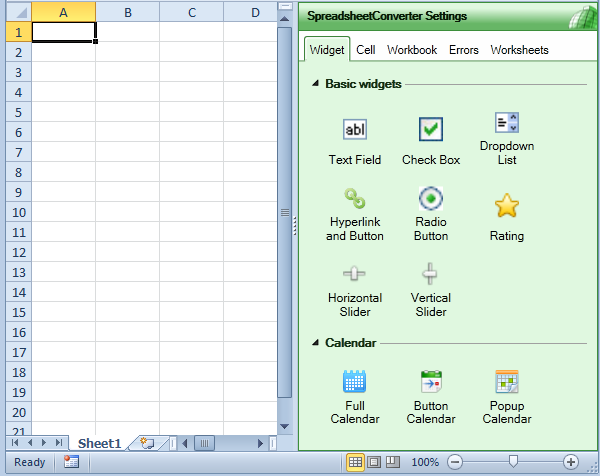This screenshot has width=600, height=476.
Task: Go to the next sheet tab
Action: [x=44, y=443]
